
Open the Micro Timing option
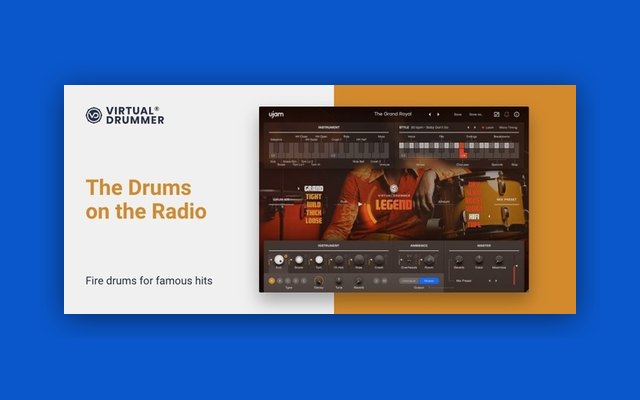(x=508, y=128)
